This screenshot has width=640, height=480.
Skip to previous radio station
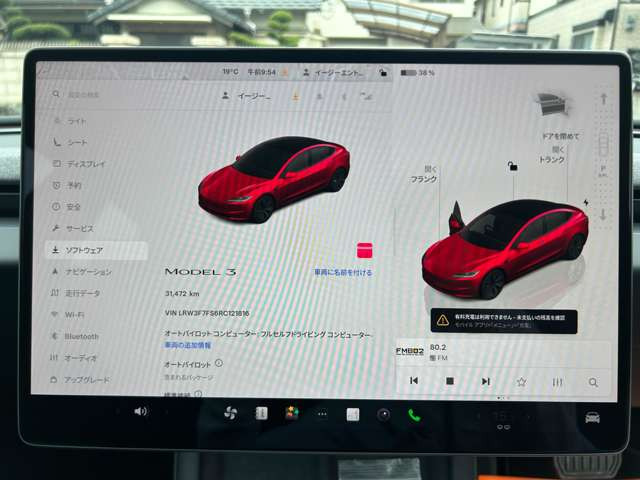pyautogui.click(x=413, y=381)
